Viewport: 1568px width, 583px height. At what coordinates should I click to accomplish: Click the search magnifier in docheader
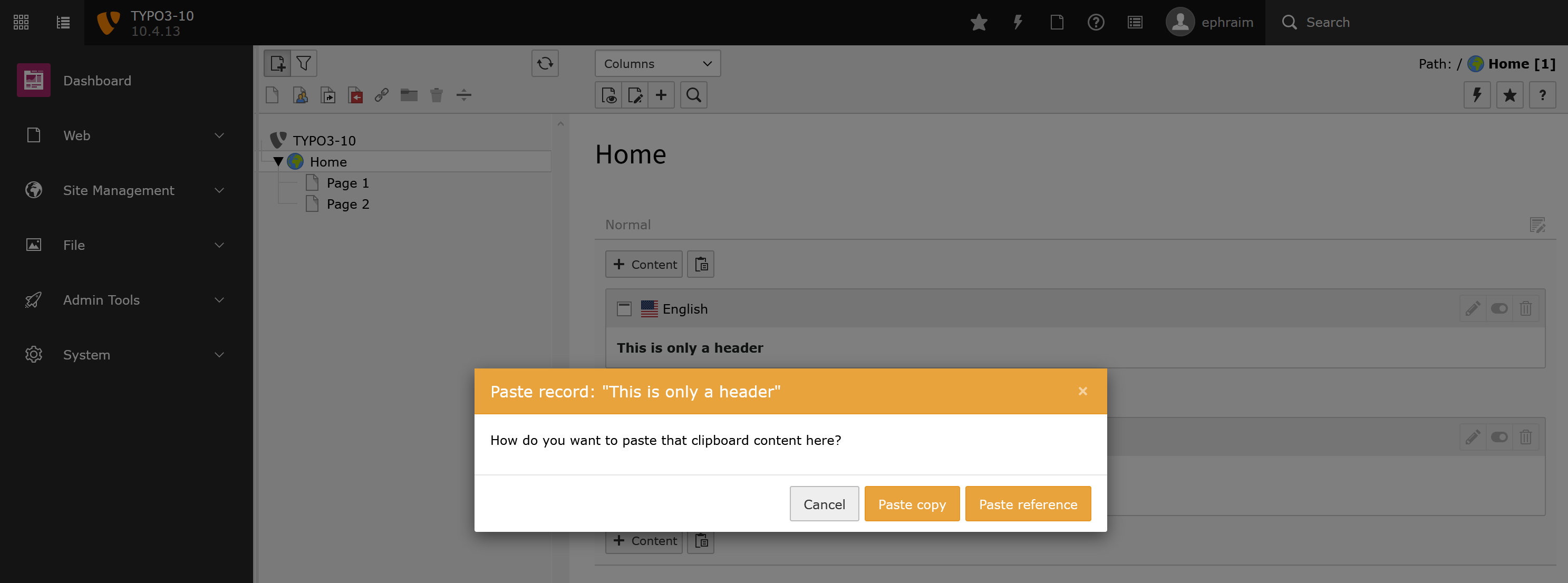point(693,95)
